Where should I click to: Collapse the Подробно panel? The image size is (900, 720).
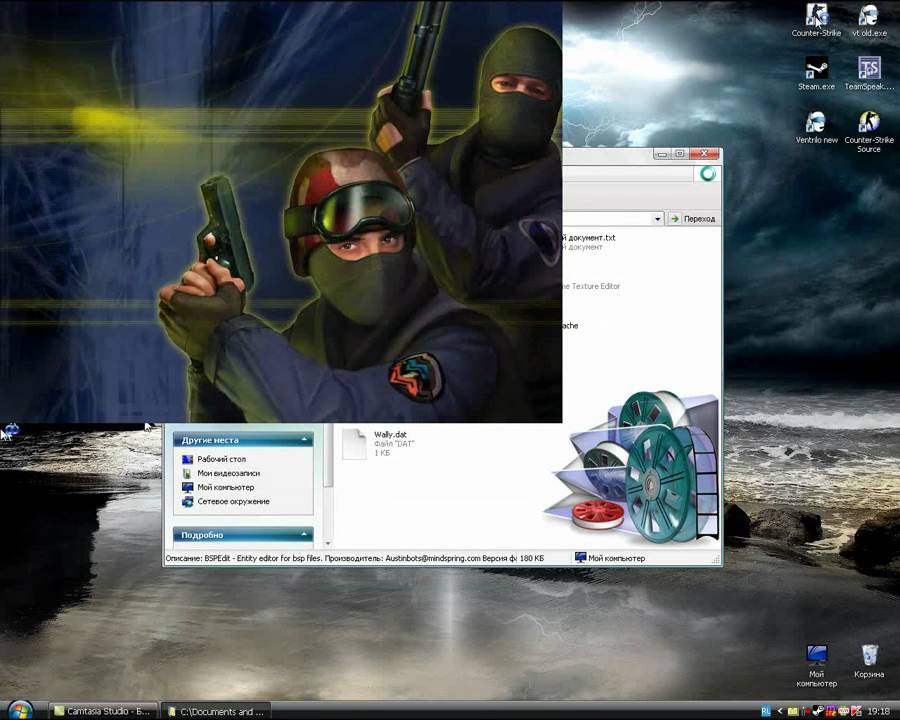pyautogui.click(x=304, y=535)
